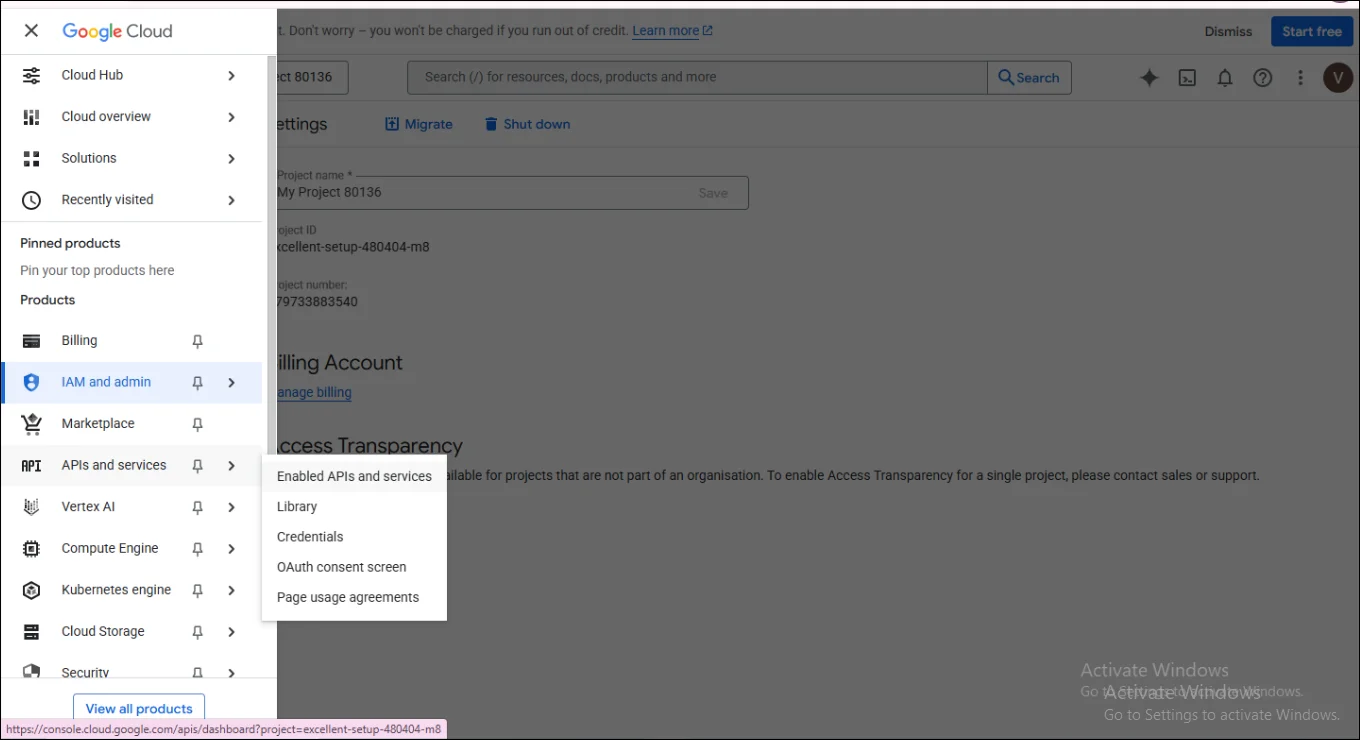The image size is (1360, 740).
Task: Click the Google Cloud logo
Action: 117,31
